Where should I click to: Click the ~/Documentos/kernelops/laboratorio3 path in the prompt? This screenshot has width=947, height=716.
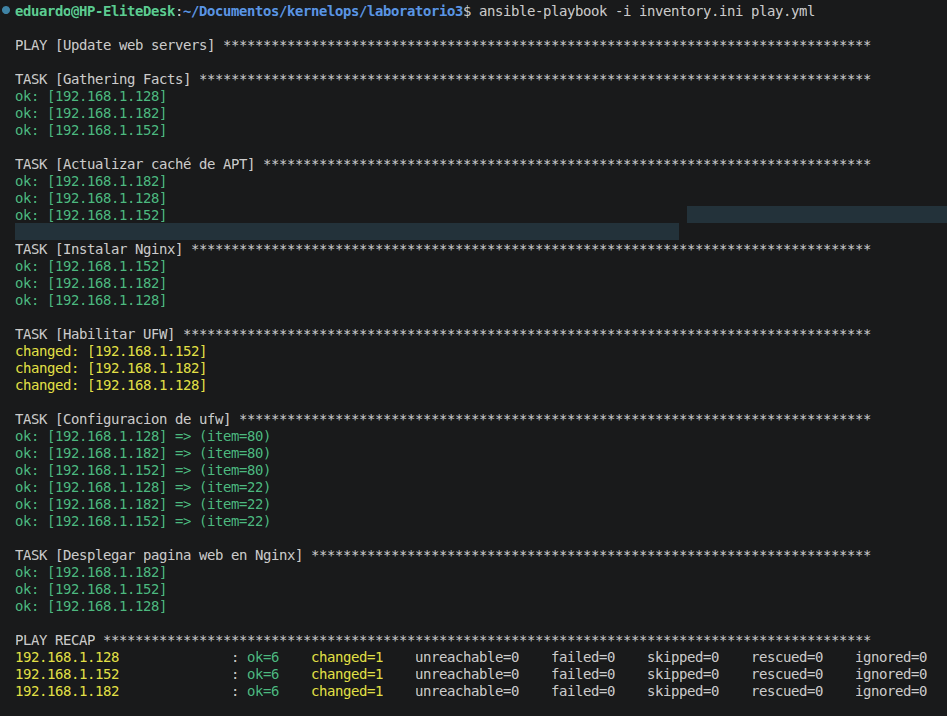[323, 11]
